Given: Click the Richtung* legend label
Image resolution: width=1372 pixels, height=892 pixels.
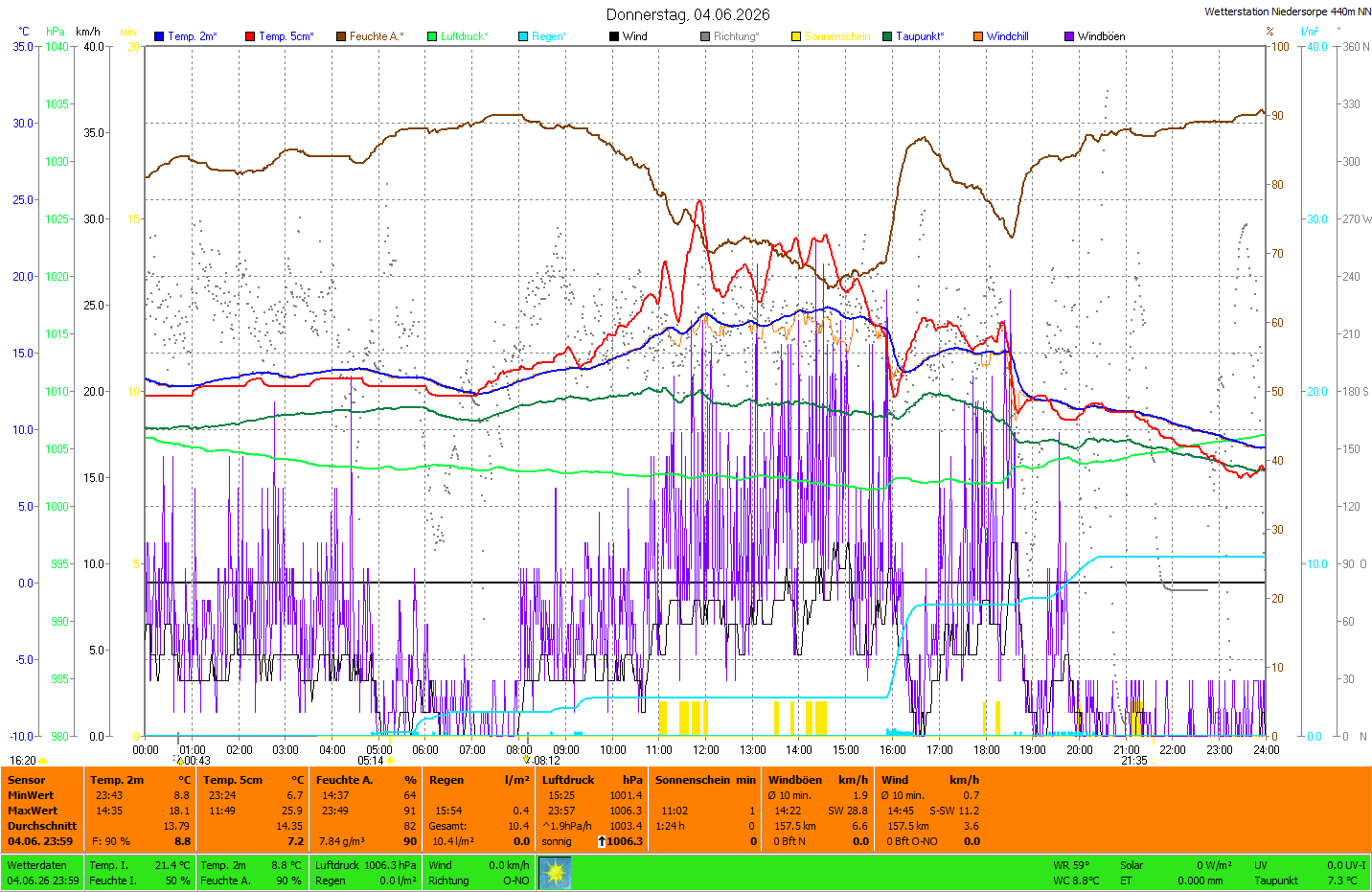Looking at the screenshot, I should click(x=737, y=36).
